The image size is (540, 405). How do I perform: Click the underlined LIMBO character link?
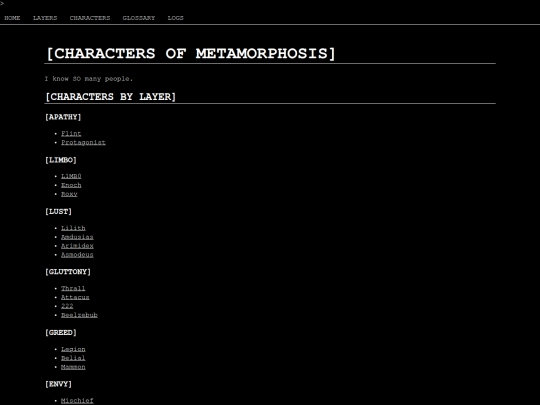coord(71,176)
